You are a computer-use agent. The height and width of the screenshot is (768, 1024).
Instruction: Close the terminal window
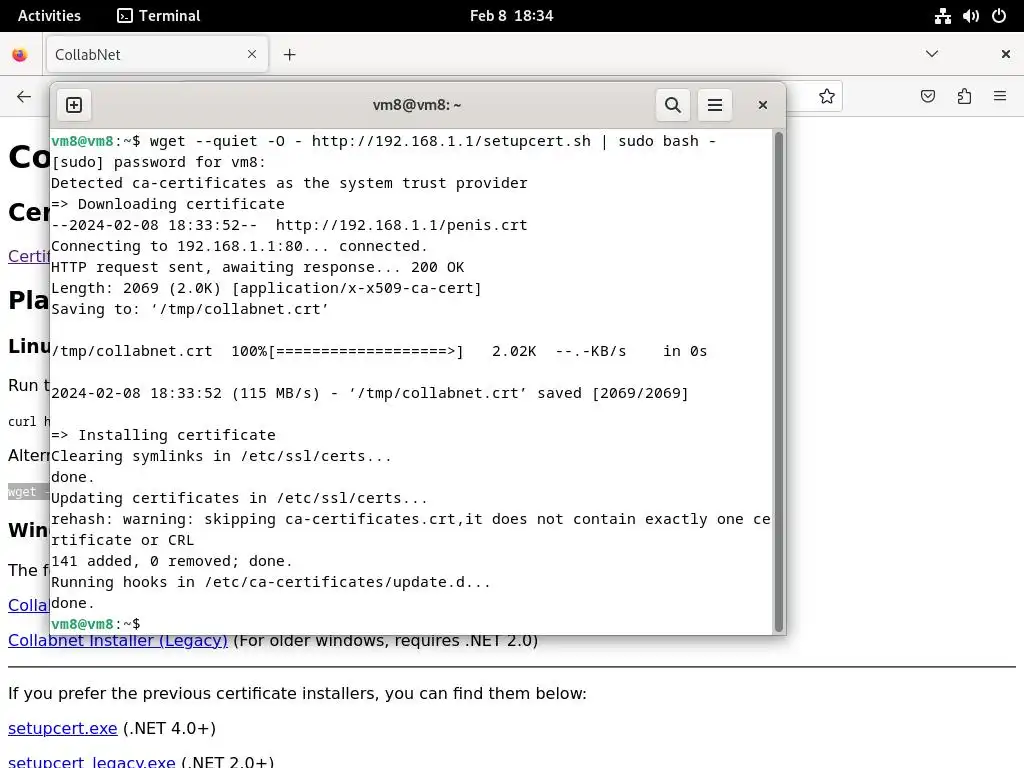pos(762,104)
